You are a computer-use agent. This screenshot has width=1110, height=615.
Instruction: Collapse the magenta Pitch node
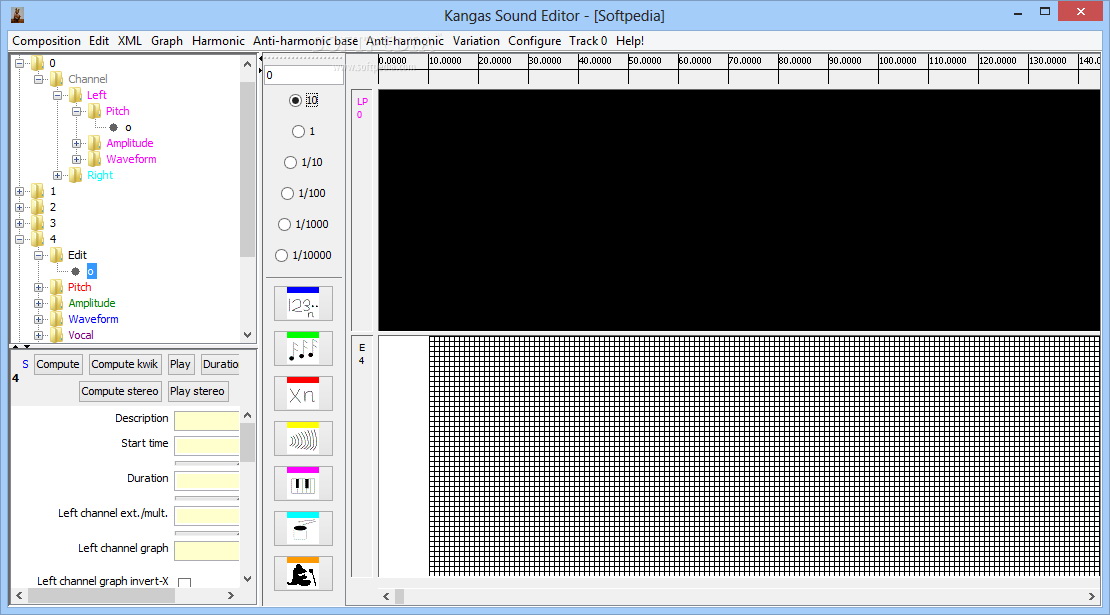76,111
